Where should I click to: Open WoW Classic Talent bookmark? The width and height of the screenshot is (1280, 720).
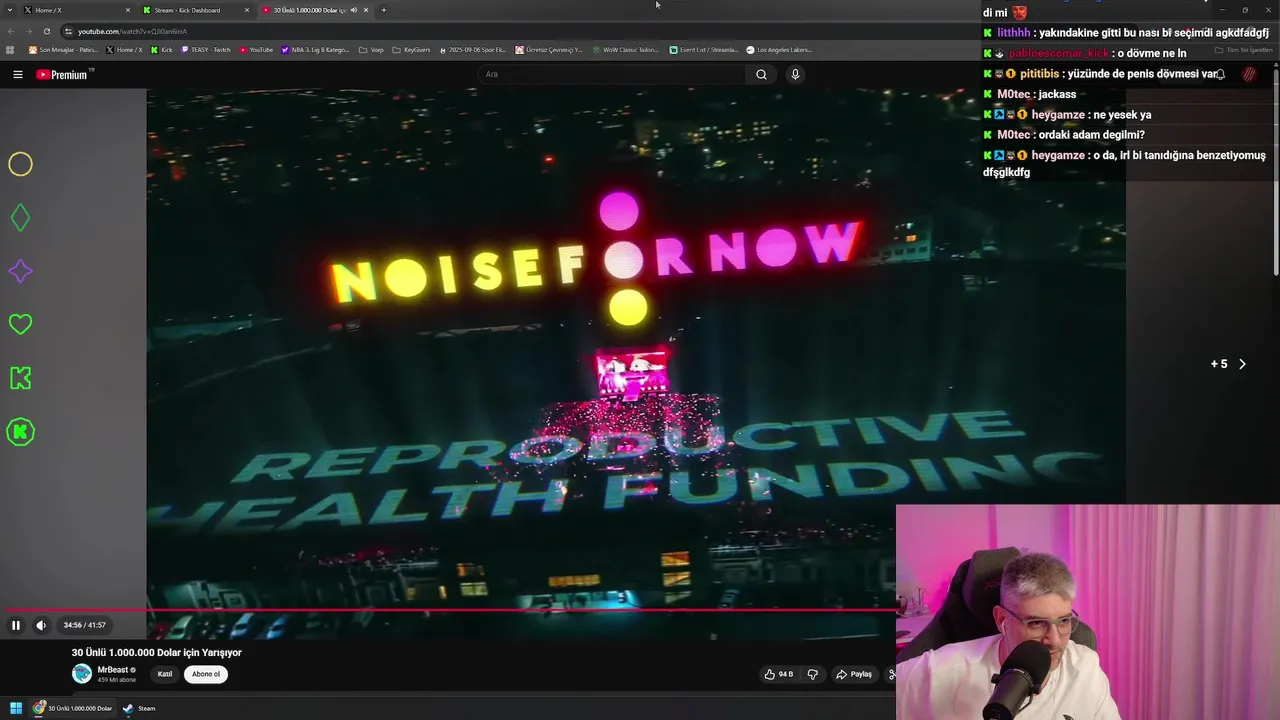click(625, 50)
